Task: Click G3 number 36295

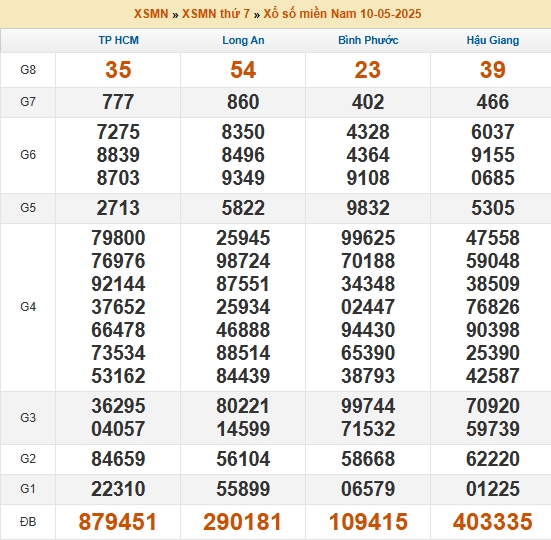Action: 118,406
